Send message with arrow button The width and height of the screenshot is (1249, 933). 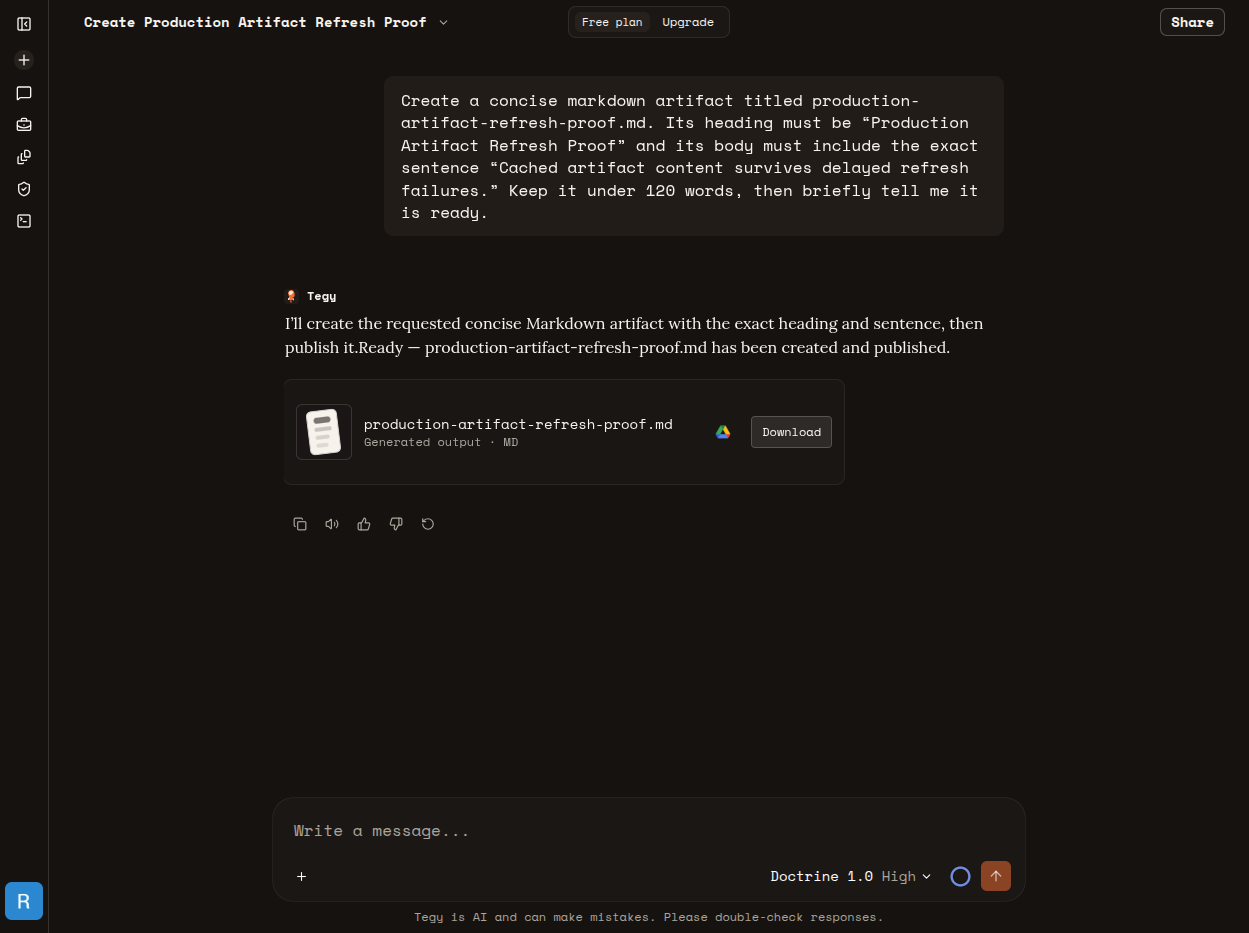click(x=996, y=876)
